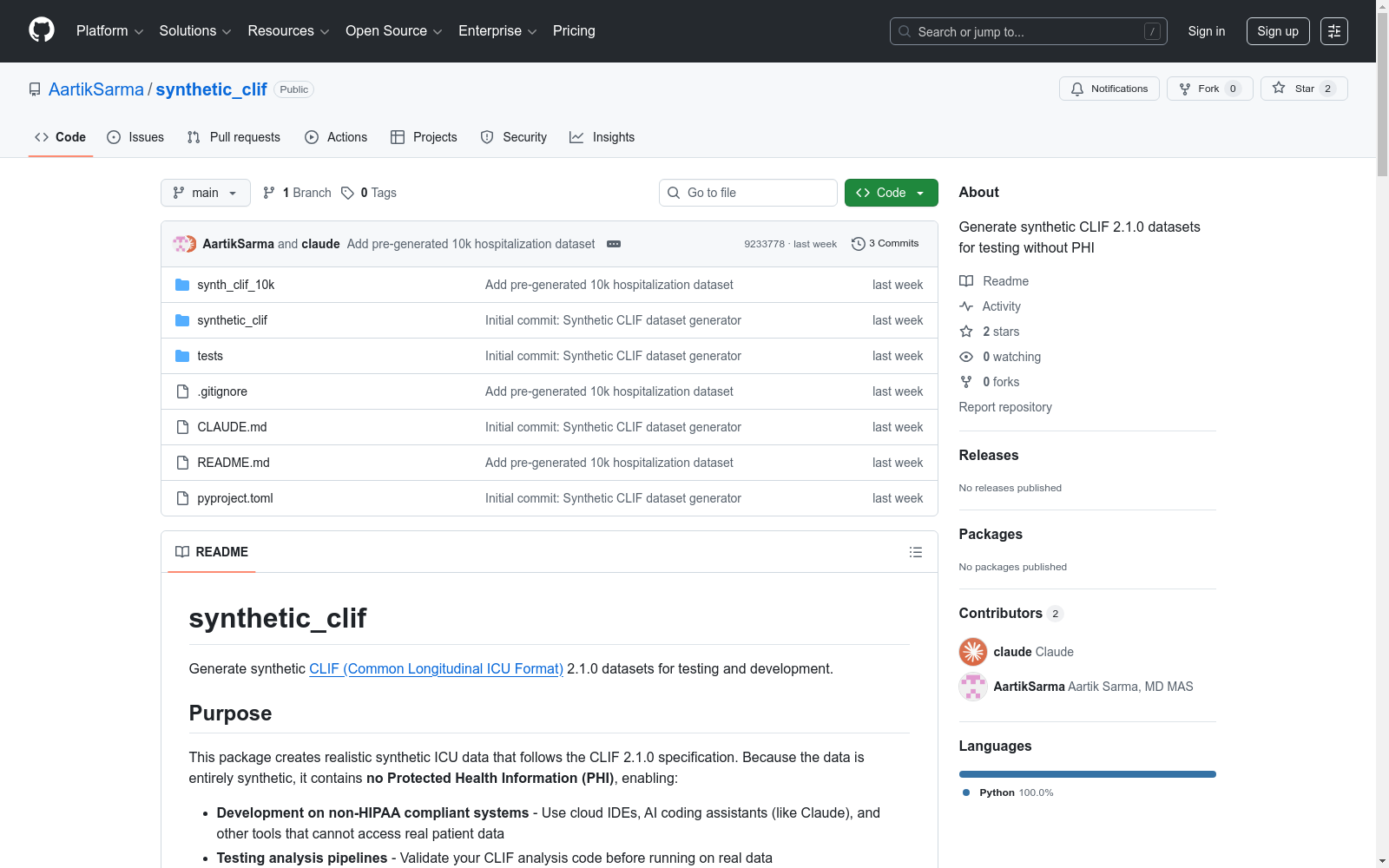1389x868 pixels.
Task: View the 1 Branch link
Action: pos(297,193)
